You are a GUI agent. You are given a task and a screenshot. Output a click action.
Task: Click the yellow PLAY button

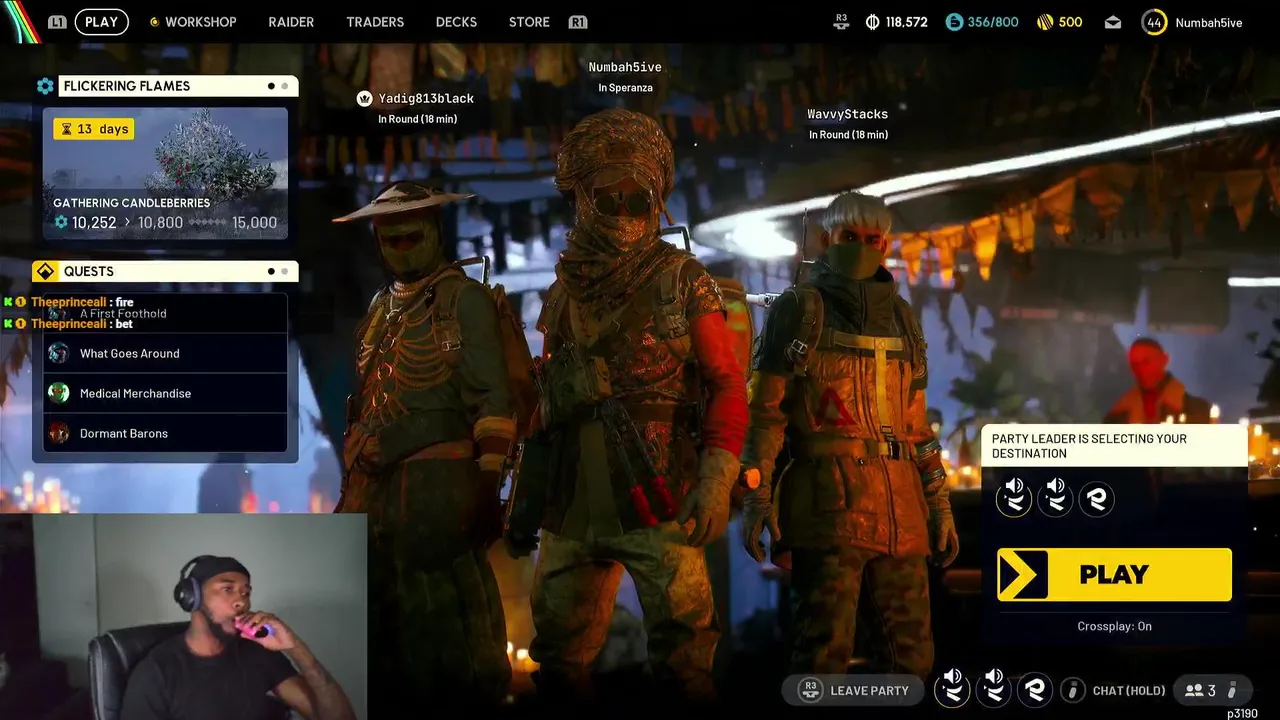[1114, 574]
